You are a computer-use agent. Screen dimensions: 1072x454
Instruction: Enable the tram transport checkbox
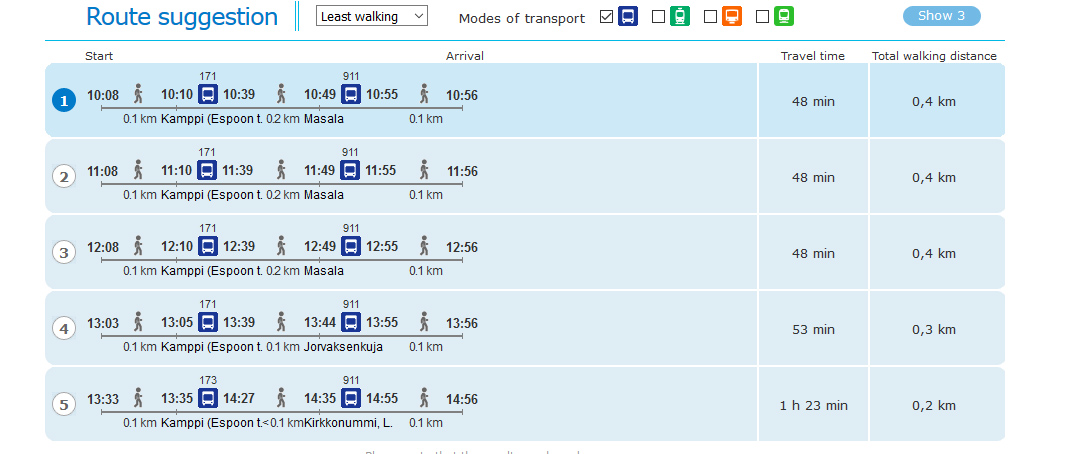pyautogui.click(x=658, y=17)
